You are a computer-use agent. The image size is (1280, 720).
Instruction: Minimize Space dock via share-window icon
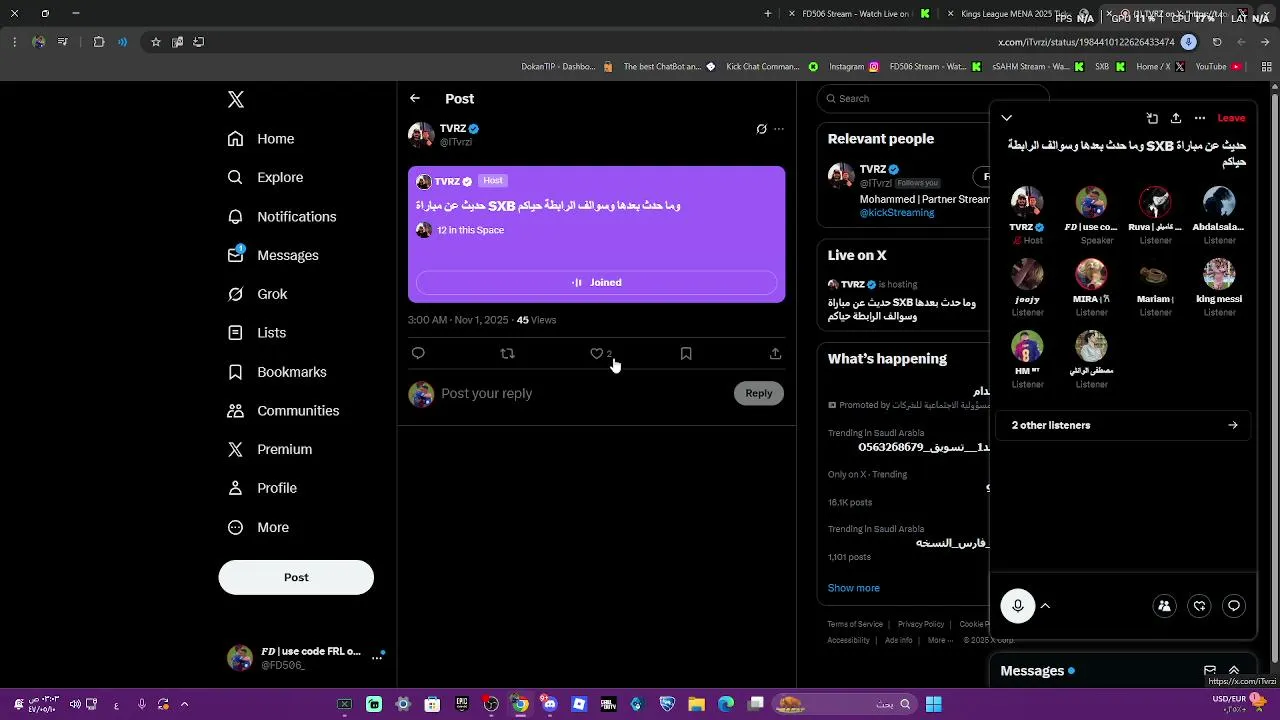pos(1152,118)
